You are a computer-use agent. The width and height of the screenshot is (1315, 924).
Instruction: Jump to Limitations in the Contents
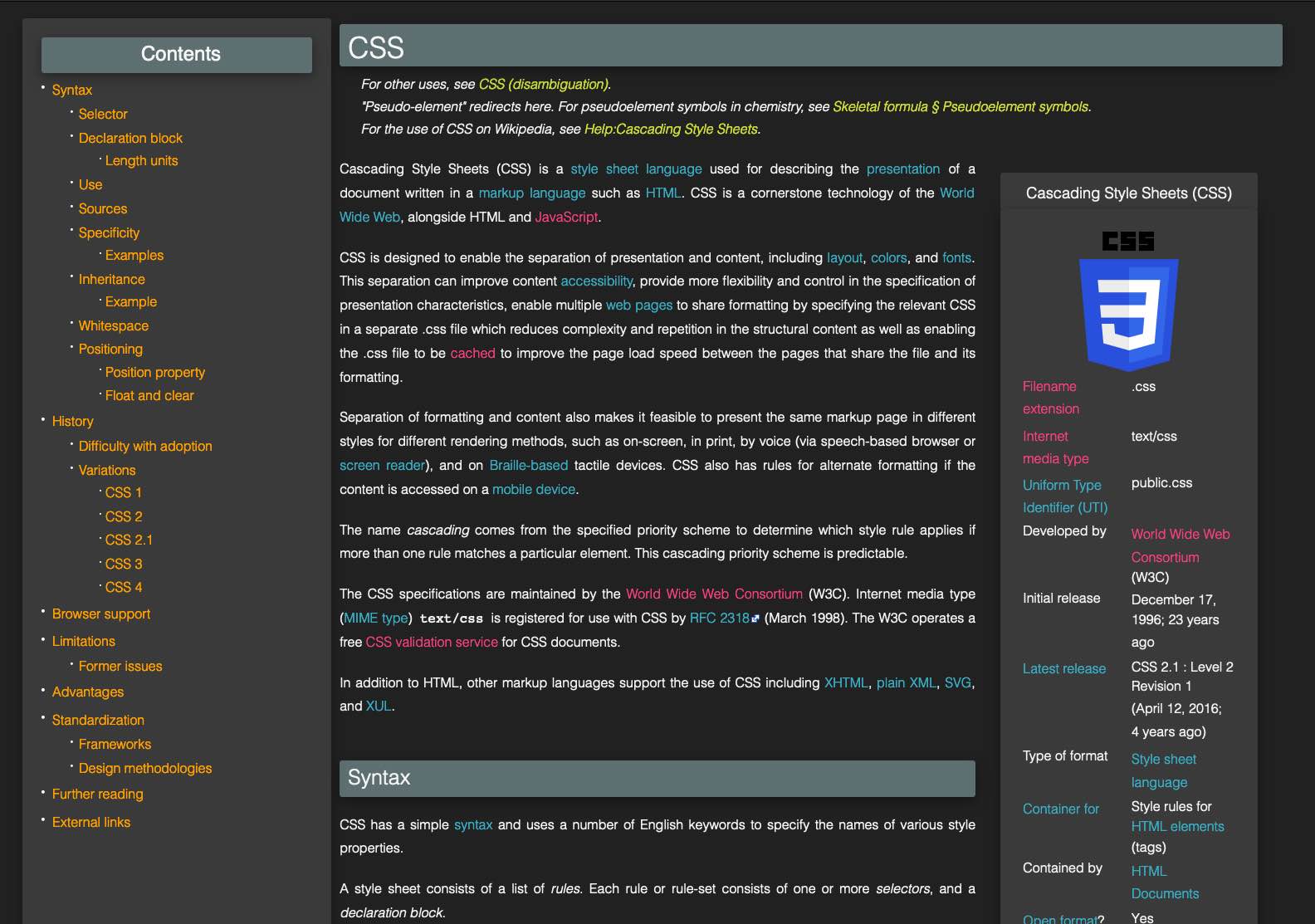pyautogui.click(x=84, y=641)
